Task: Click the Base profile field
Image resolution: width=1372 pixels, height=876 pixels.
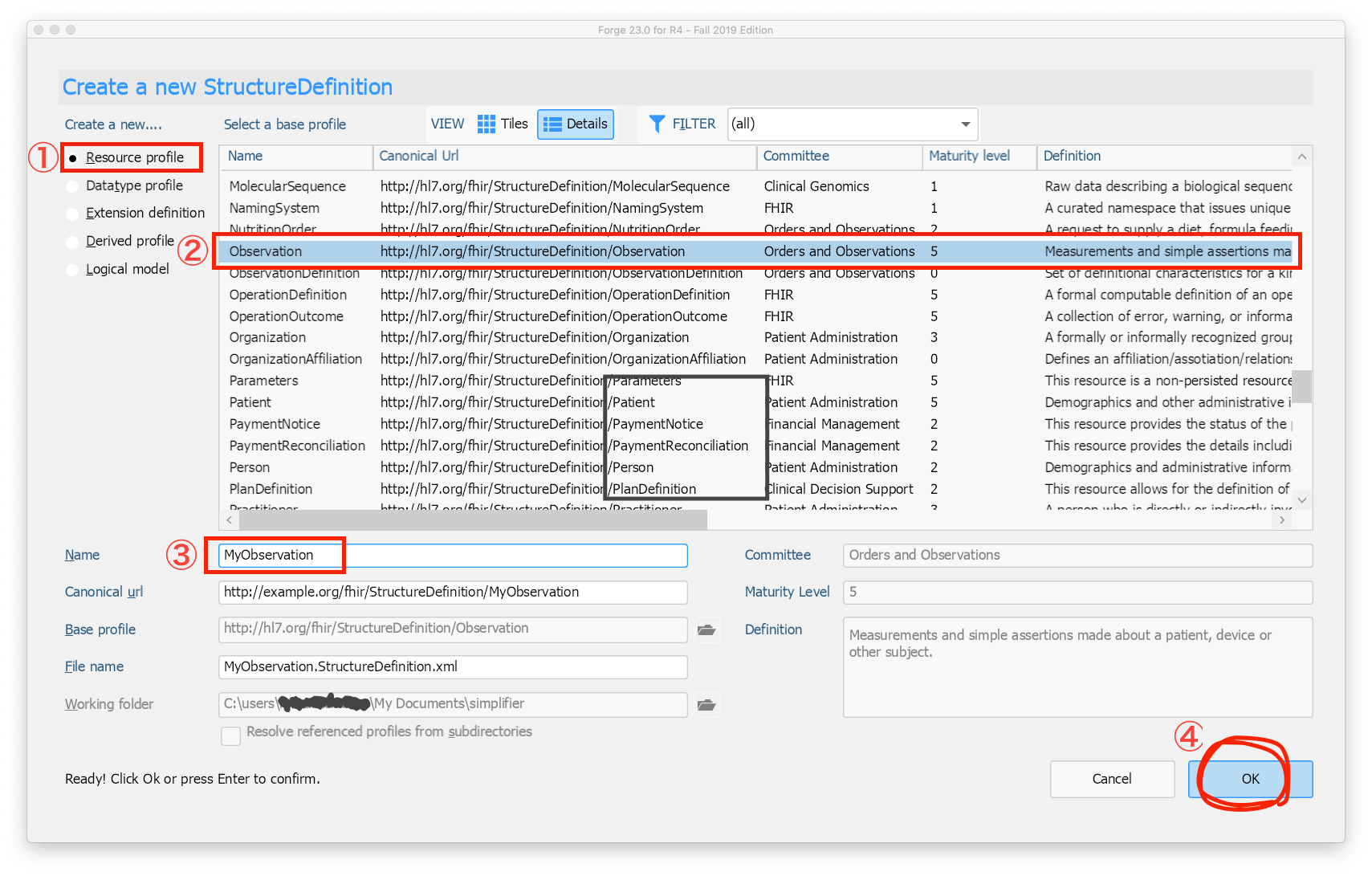Action: click(453, 629)
